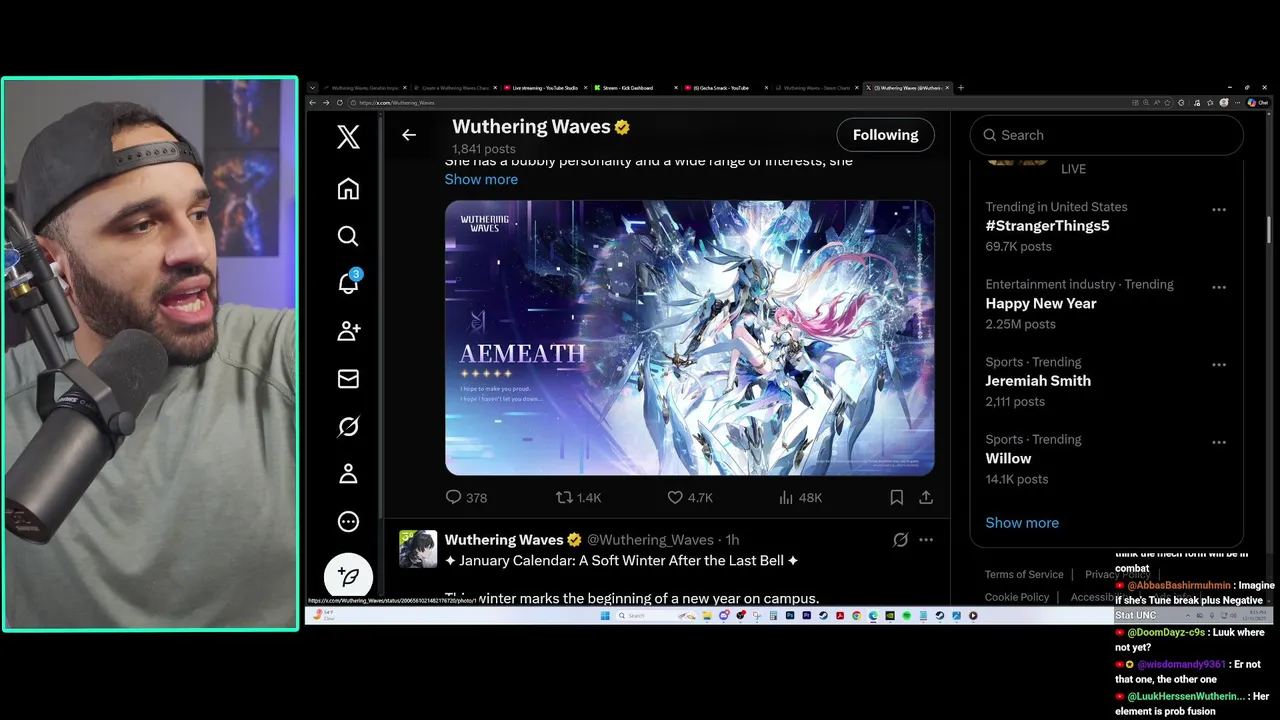Go back with the profile arrow
This screenshot has height=720, width=1280.
point(409,135)
